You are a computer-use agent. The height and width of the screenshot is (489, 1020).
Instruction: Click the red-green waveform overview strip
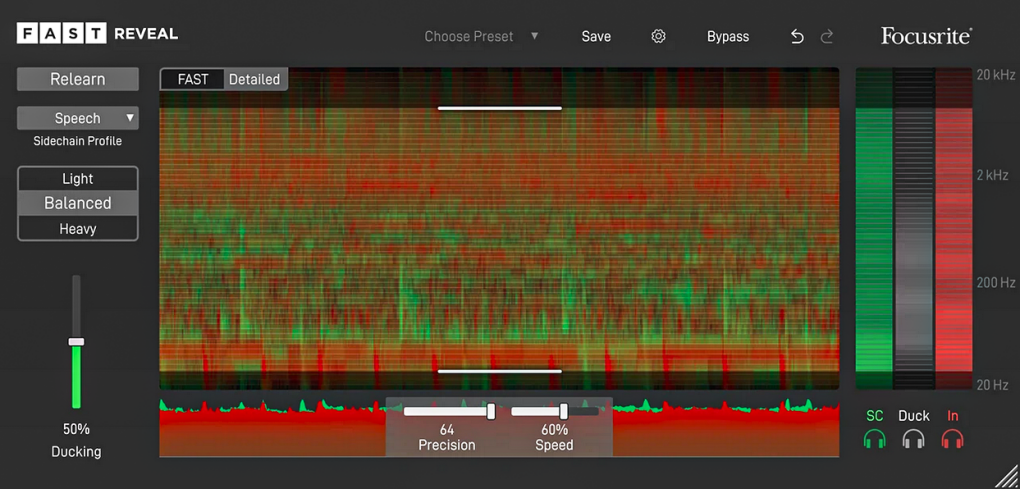pos(499,427)
